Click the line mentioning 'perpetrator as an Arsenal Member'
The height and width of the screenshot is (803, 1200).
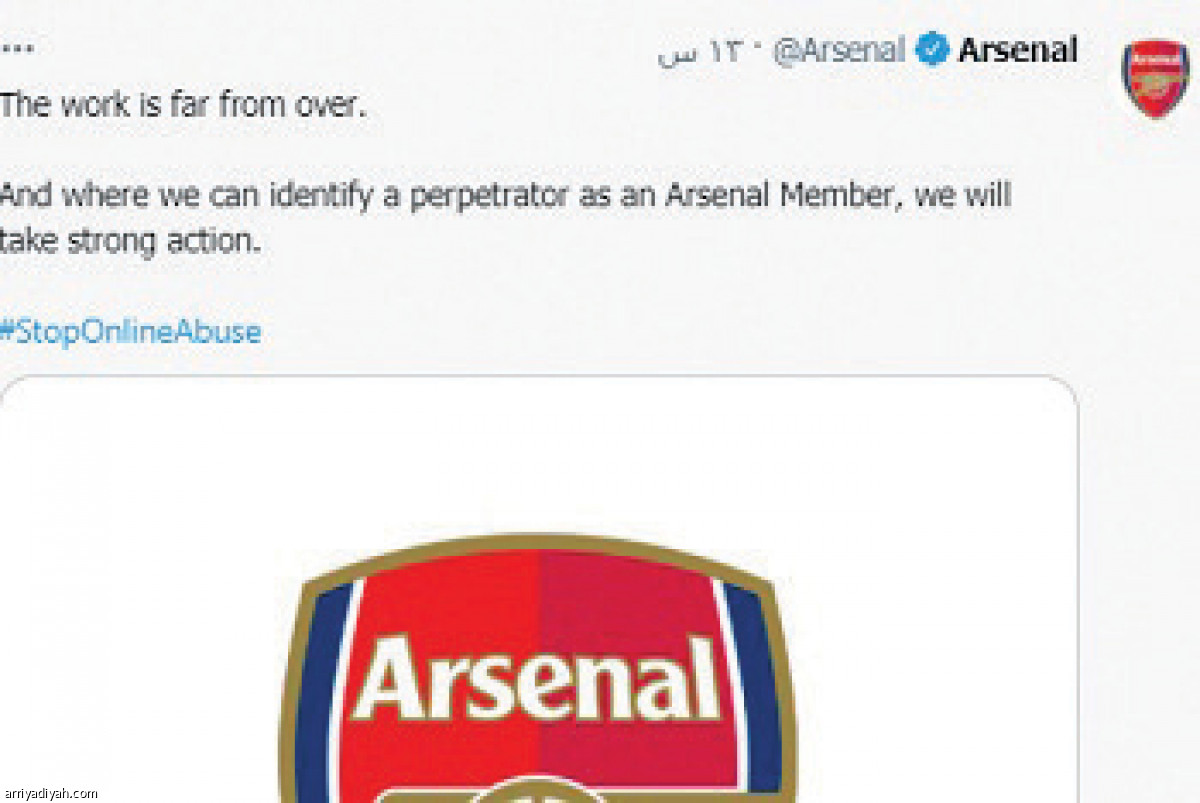pyautogui.click(x=505, y=196)
